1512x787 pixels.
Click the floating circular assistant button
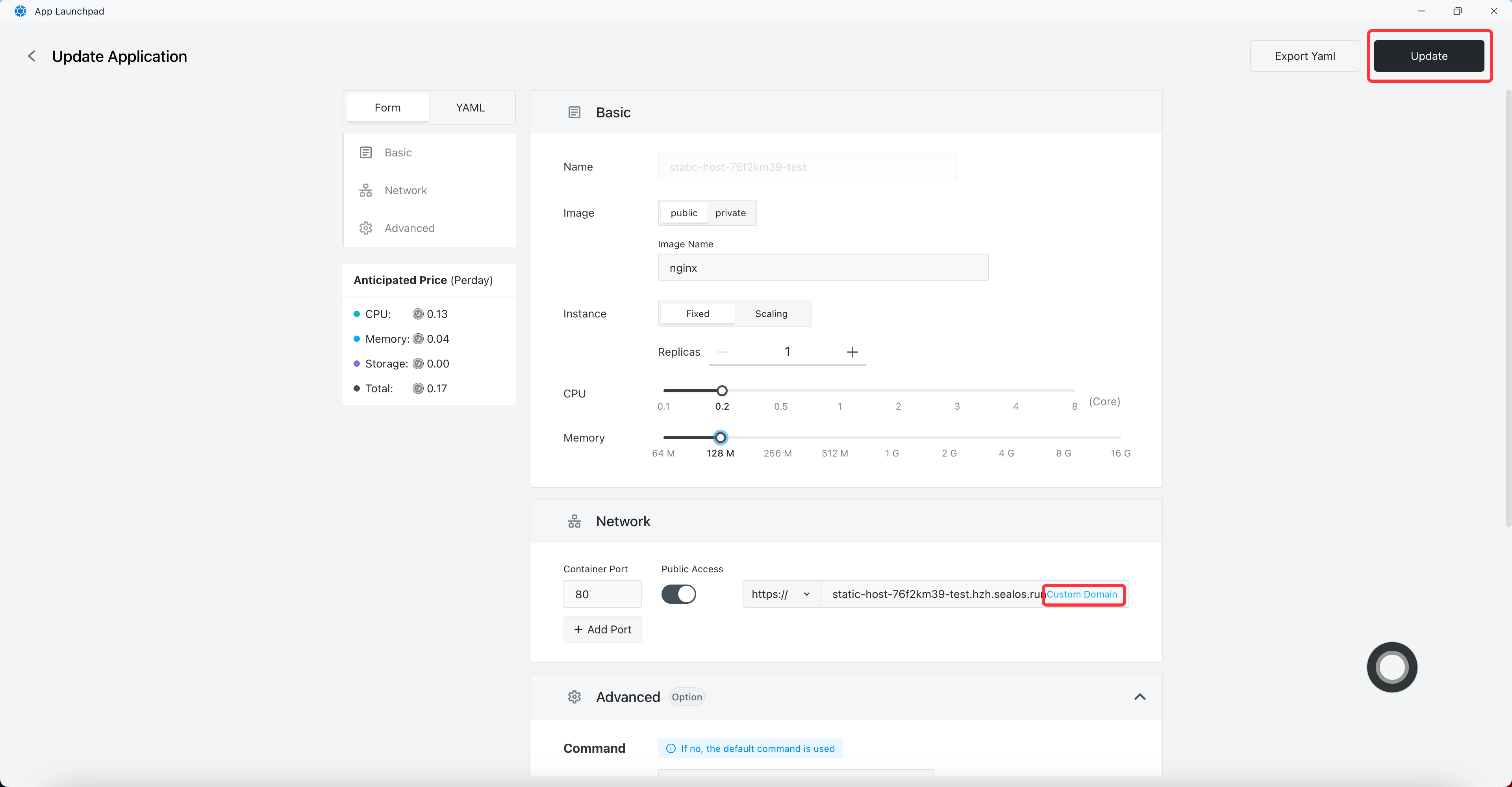(1392, 667)
